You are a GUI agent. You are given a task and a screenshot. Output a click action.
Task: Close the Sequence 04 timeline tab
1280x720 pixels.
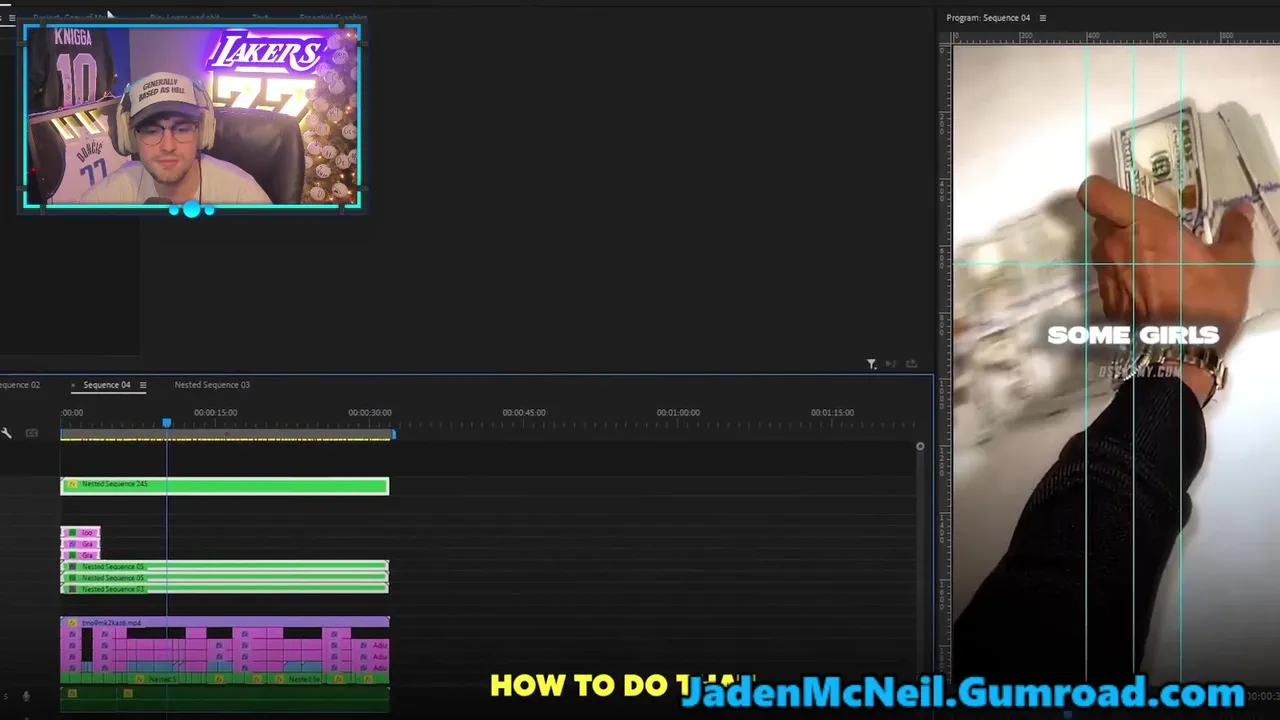coord(73,385)
